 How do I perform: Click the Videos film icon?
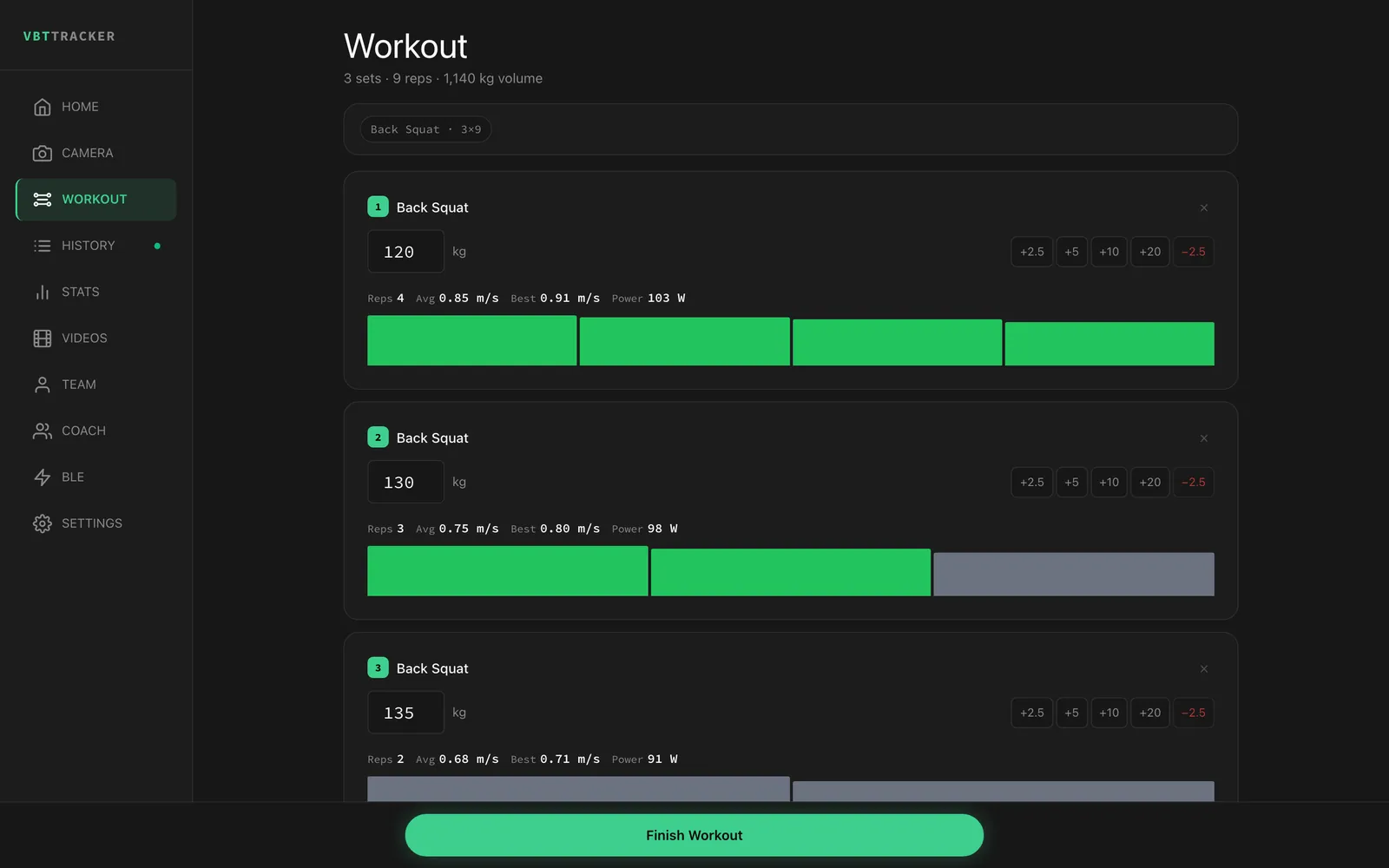[x=42, y=339]
